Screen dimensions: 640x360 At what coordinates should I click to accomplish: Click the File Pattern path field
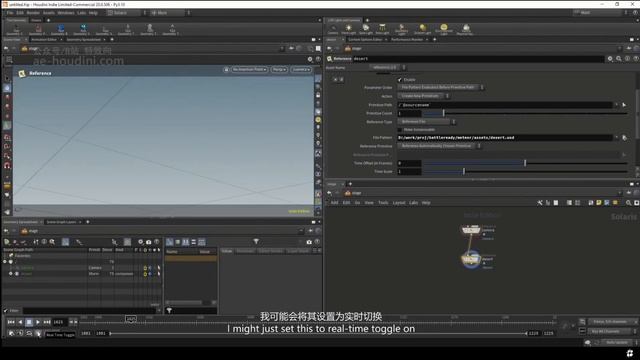(x=505, y=138)
